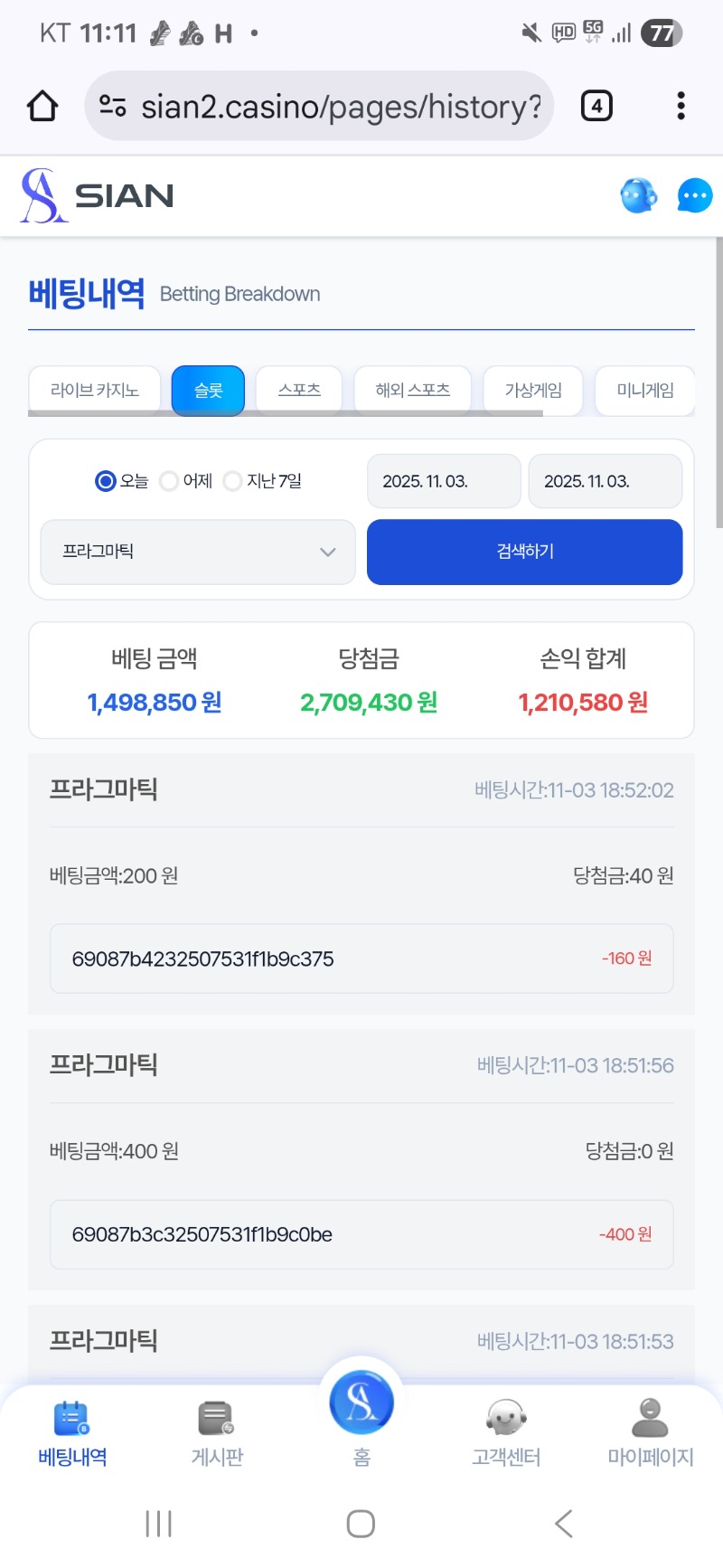Open the browser tab switcher showing 4
The height and width of the screenshot is (1568, 723).
(596, 107)
